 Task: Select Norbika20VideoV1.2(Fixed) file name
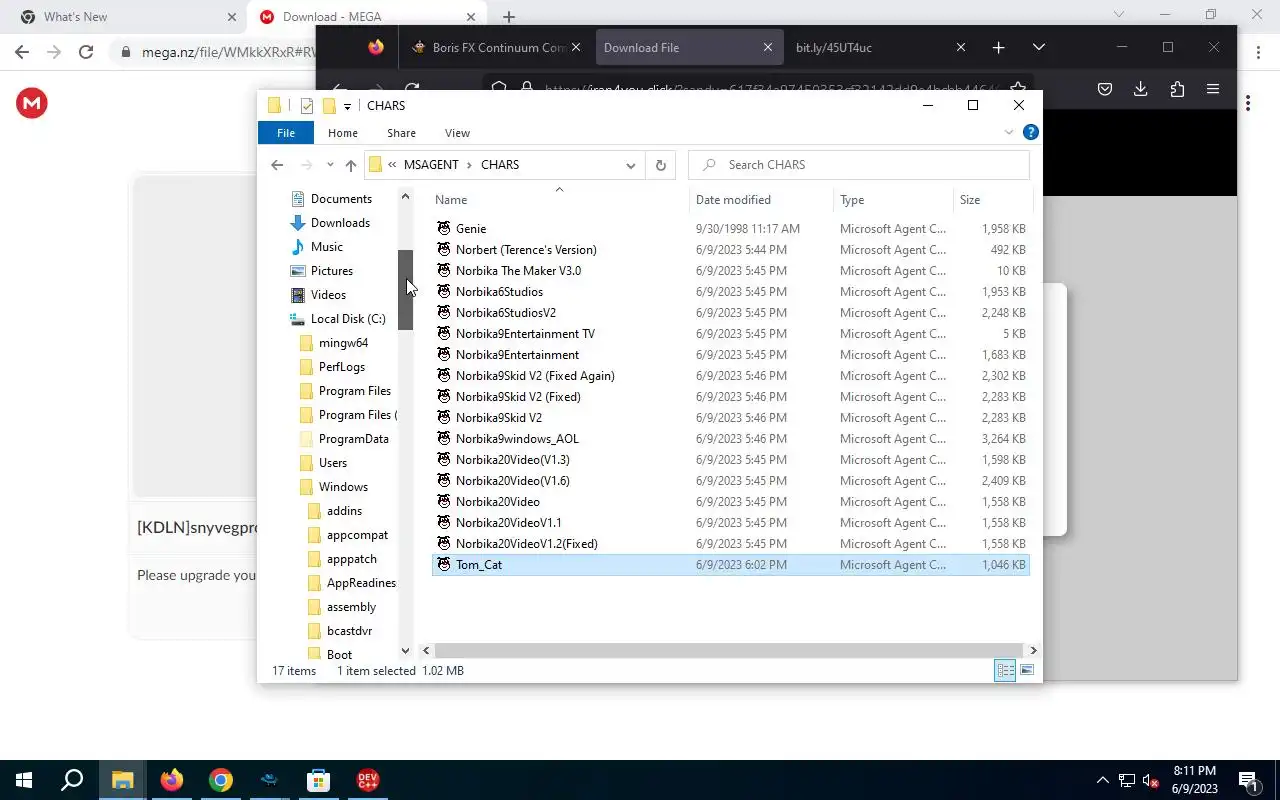pos(526,544)
